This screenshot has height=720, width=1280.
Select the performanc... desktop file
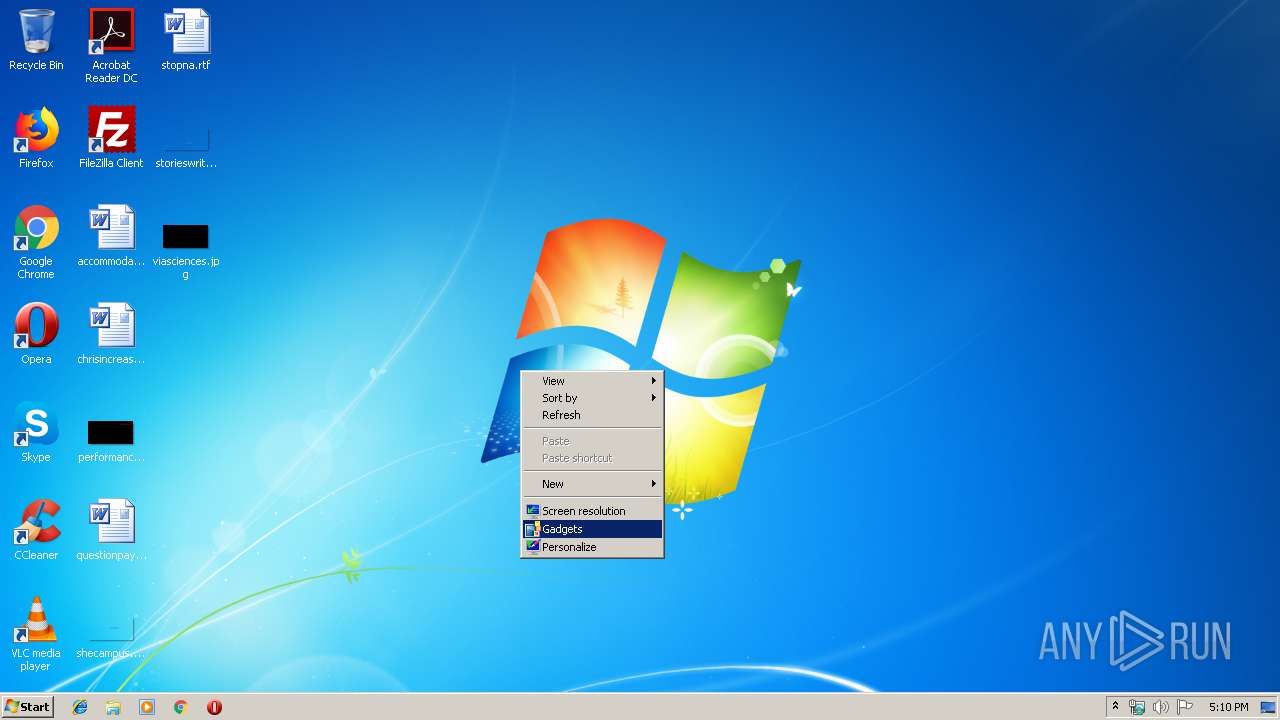(111, 441)
